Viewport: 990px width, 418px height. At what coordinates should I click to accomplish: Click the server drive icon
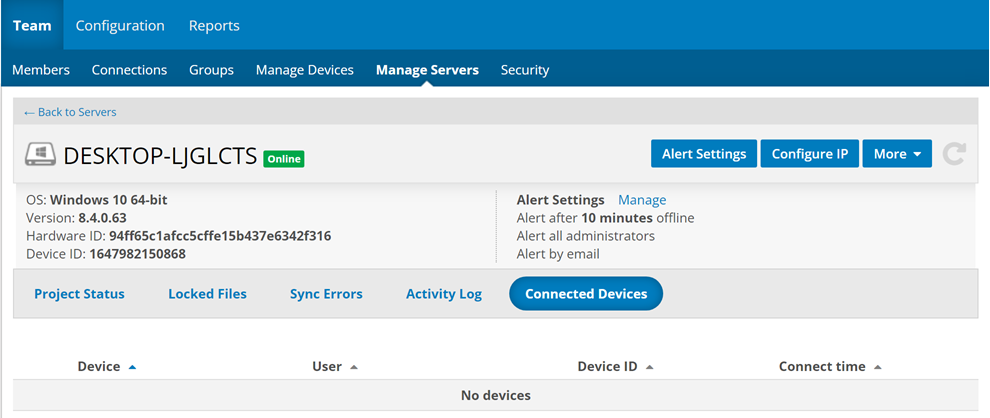[x=40, y=155]
